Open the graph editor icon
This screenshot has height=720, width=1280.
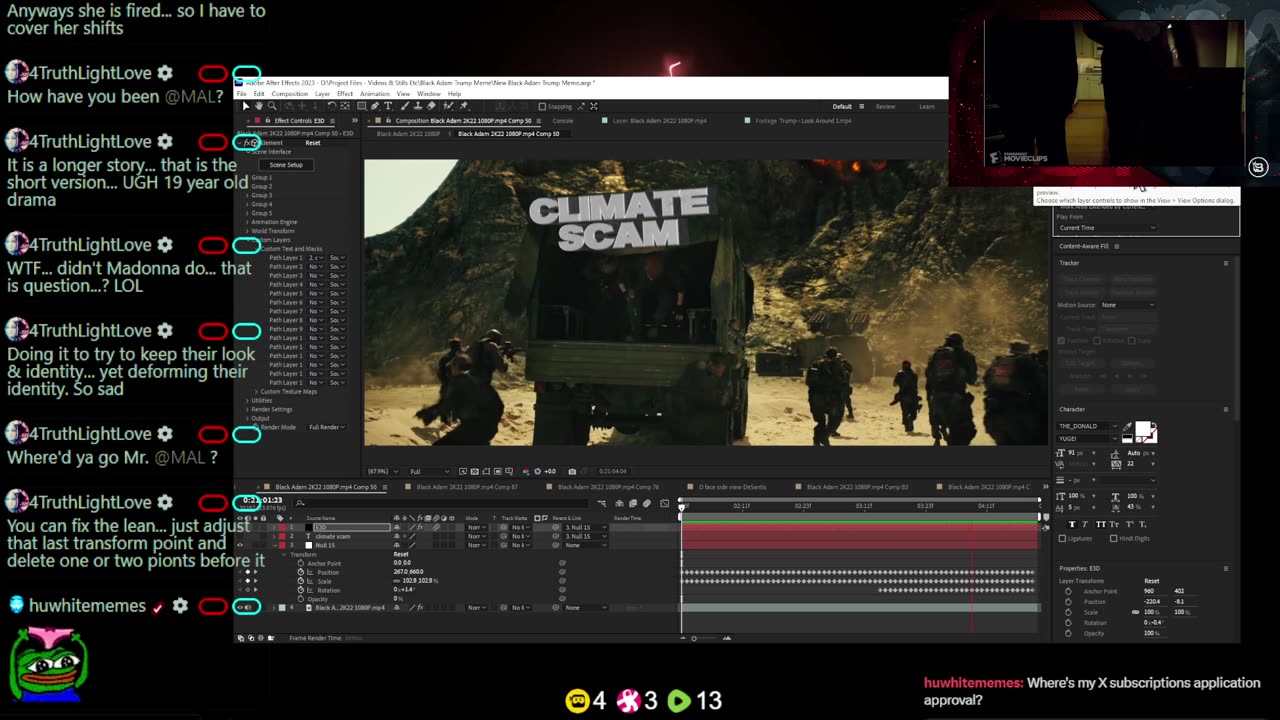[664, 503]
